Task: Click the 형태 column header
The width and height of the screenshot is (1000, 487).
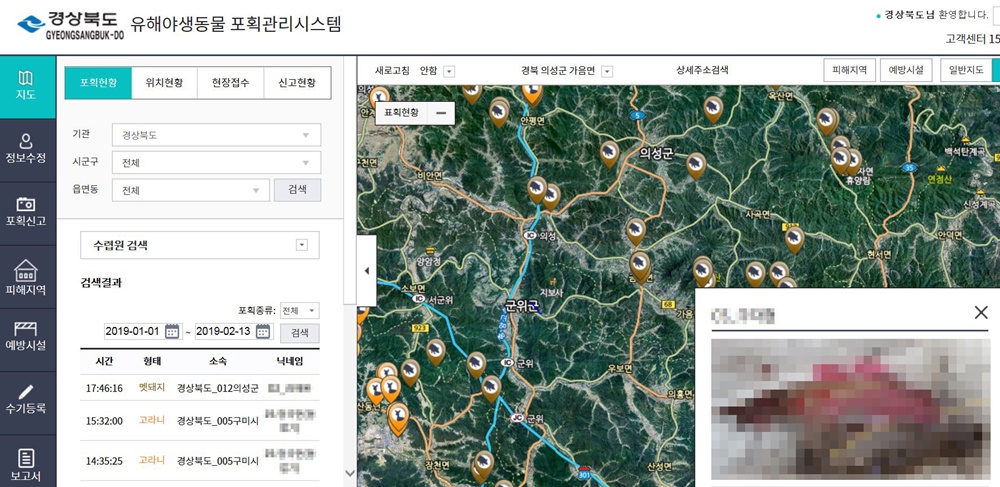Action: point(152,361)
